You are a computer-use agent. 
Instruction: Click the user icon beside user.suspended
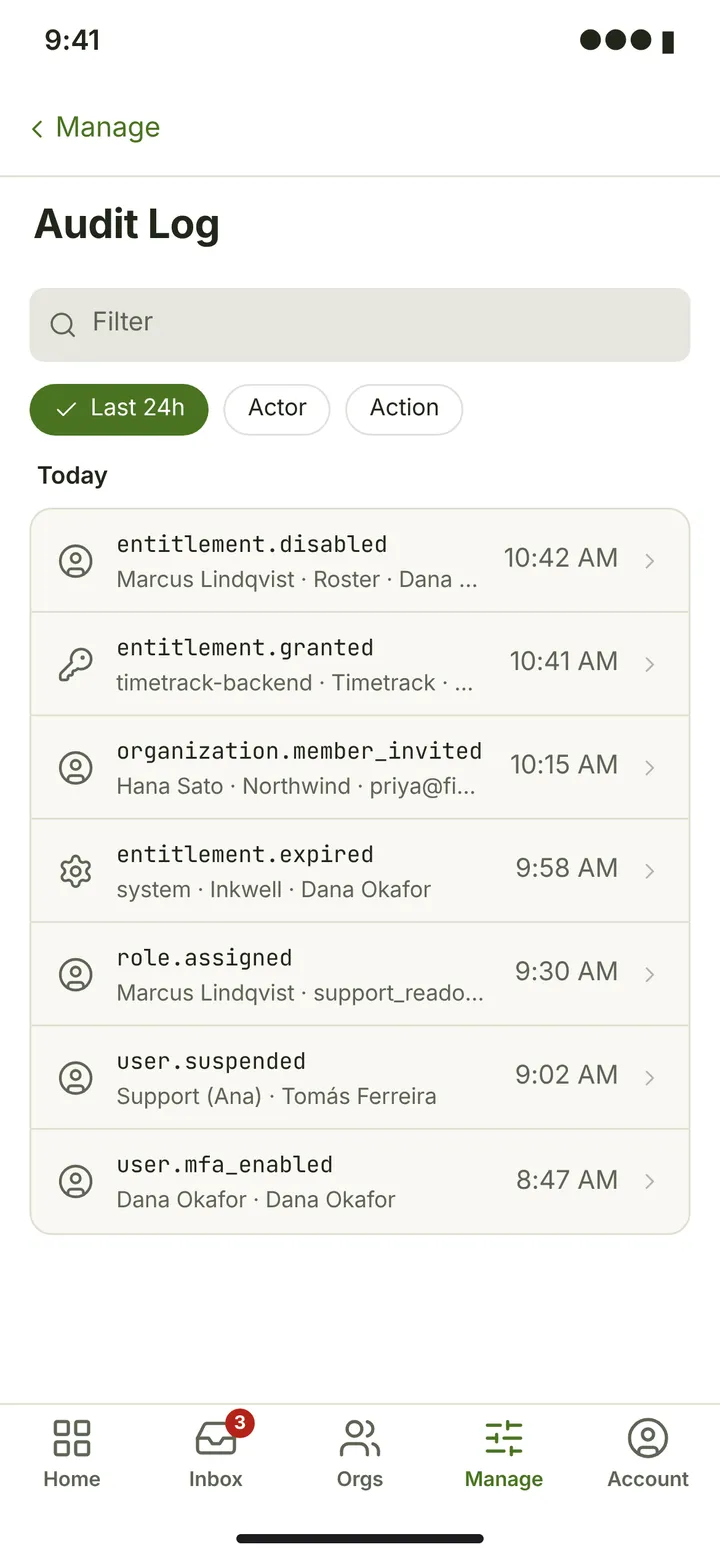(x=75, y=1078)
